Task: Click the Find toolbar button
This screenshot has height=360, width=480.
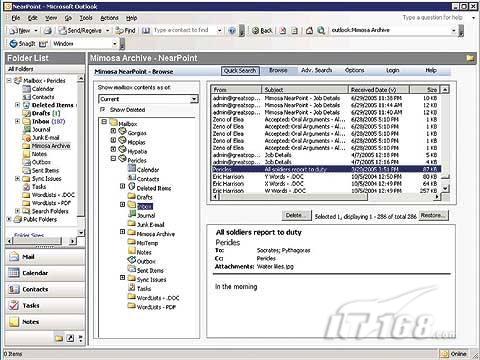Action: 125,31
